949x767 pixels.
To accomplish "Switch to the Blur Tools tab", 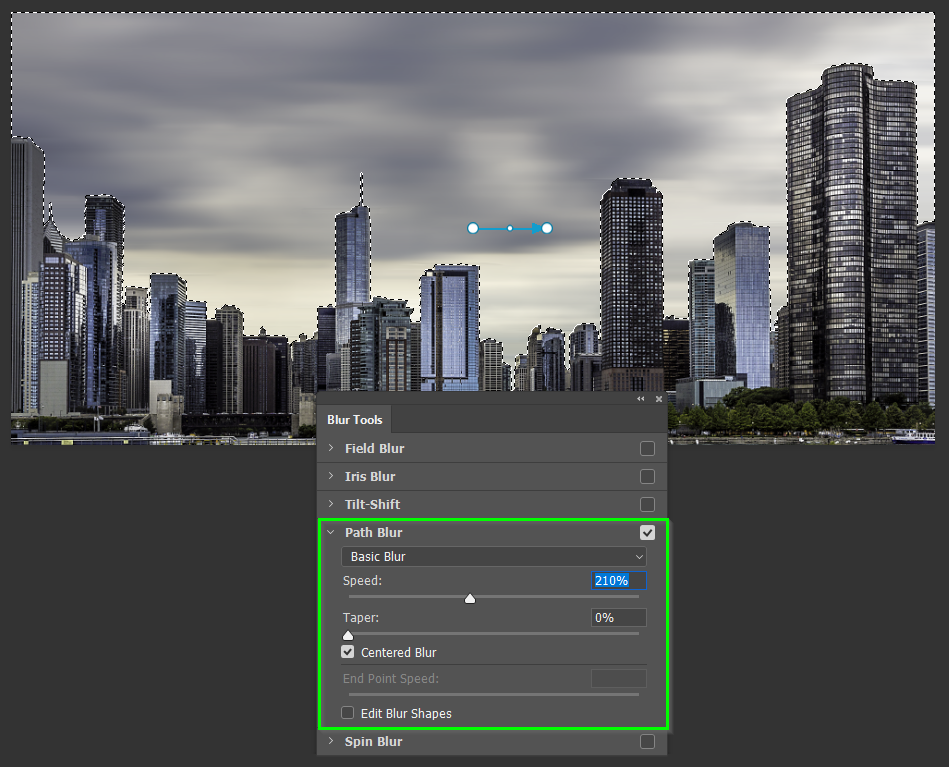I will (x=355, y=420).
